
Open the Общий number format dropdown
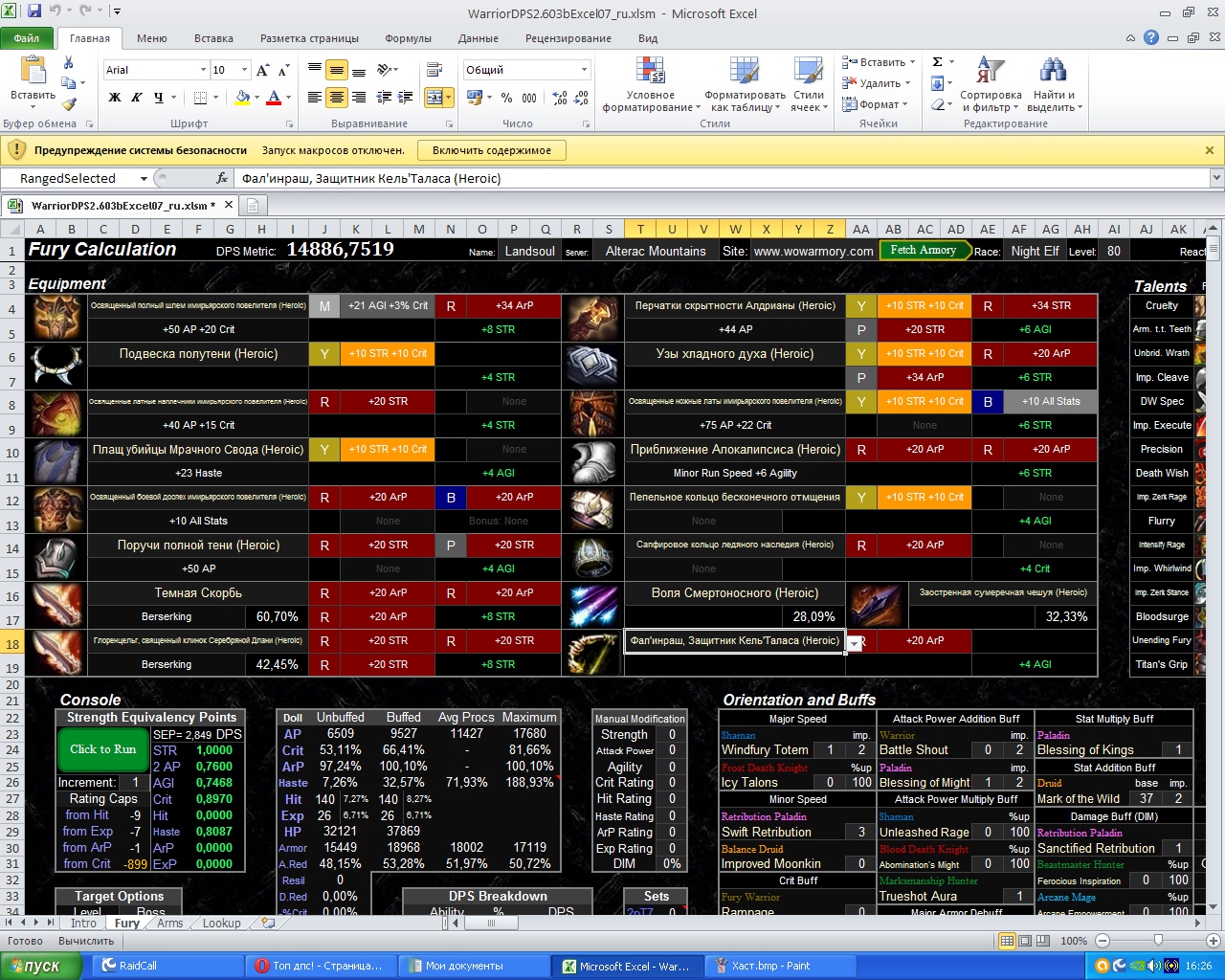tap(584, 70)
